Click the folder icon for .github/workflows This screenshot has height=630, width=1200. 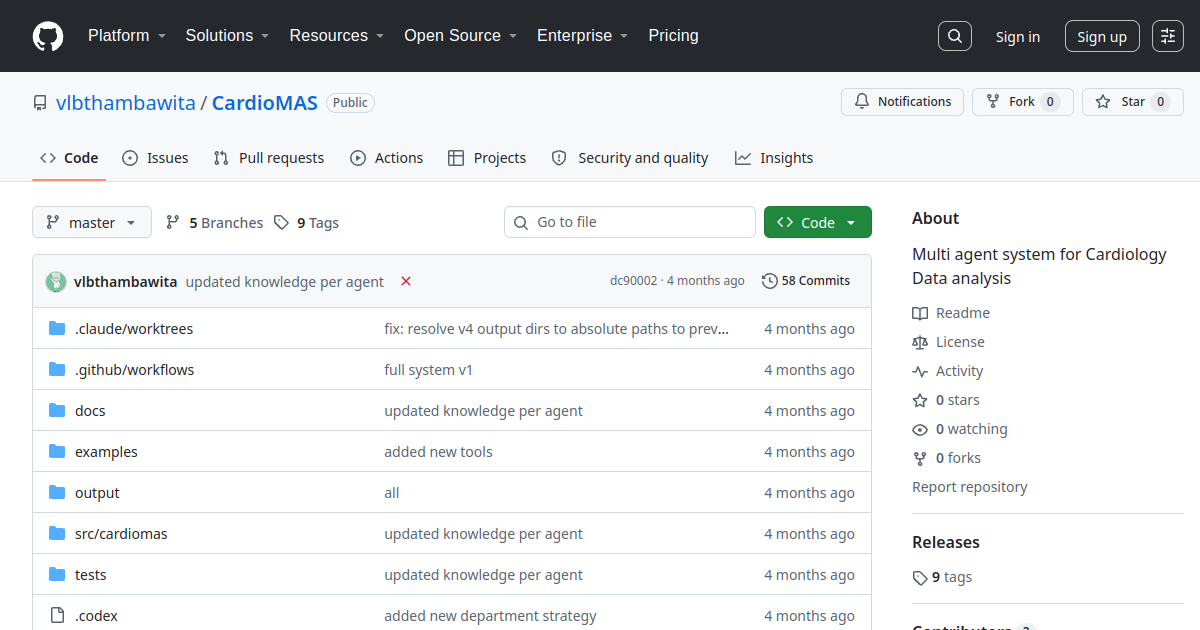point(57,370)
